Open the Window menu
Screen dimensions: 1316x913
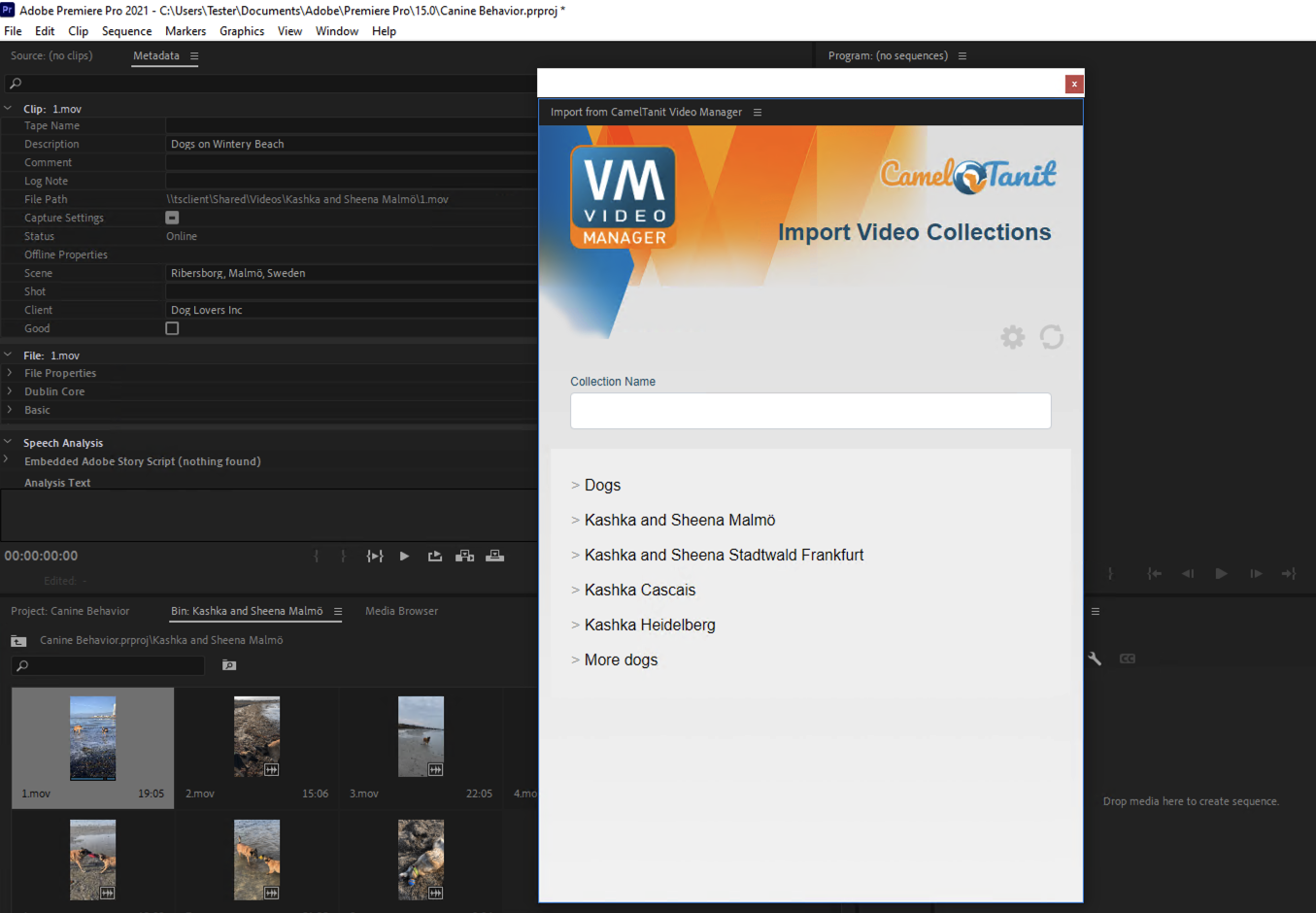pyautogui.click(x=337, y=31)
